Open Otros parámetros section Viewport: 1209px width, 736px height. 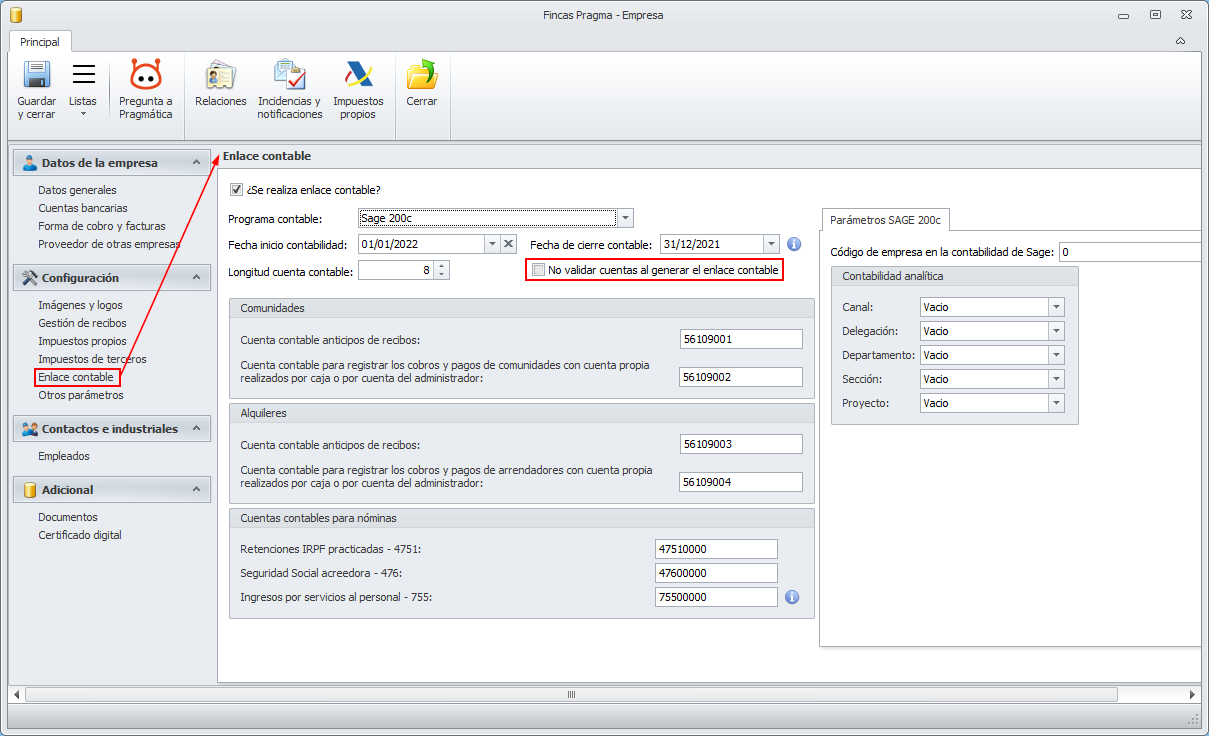[81, 395]
